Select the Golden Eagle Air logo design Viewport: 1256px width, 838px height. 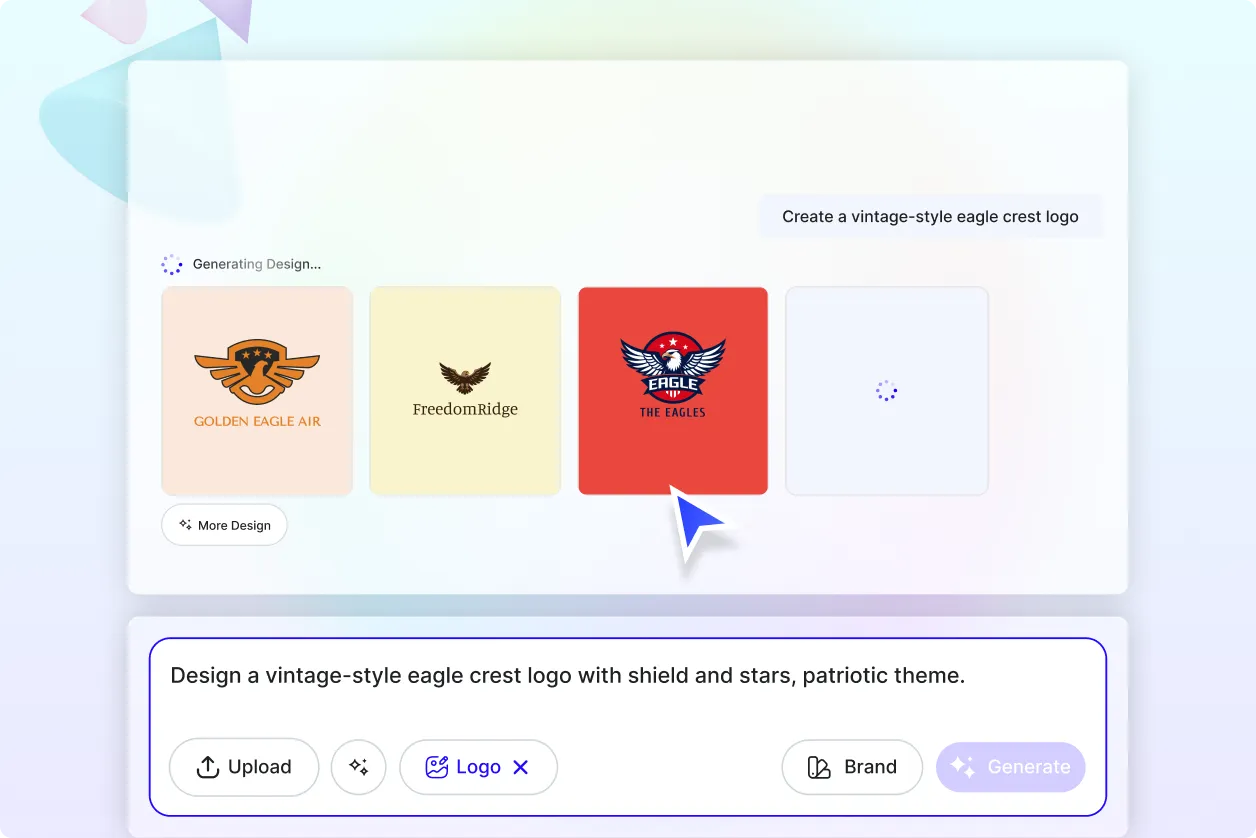pyautogui.click(x=257, y=391)
